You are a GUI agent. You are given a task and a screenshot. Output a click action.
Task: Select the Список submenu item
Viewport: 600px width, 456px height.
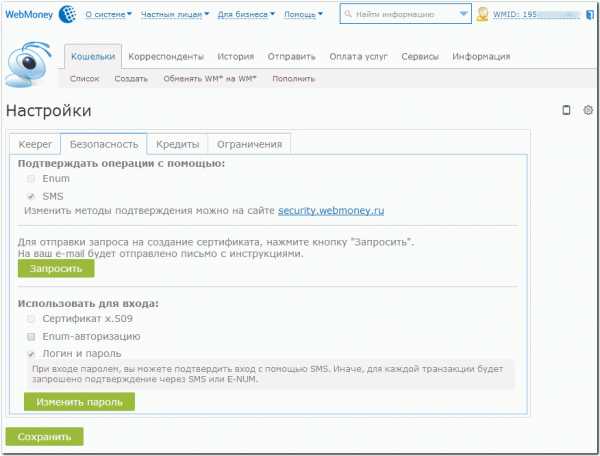(x=85, y=79)
